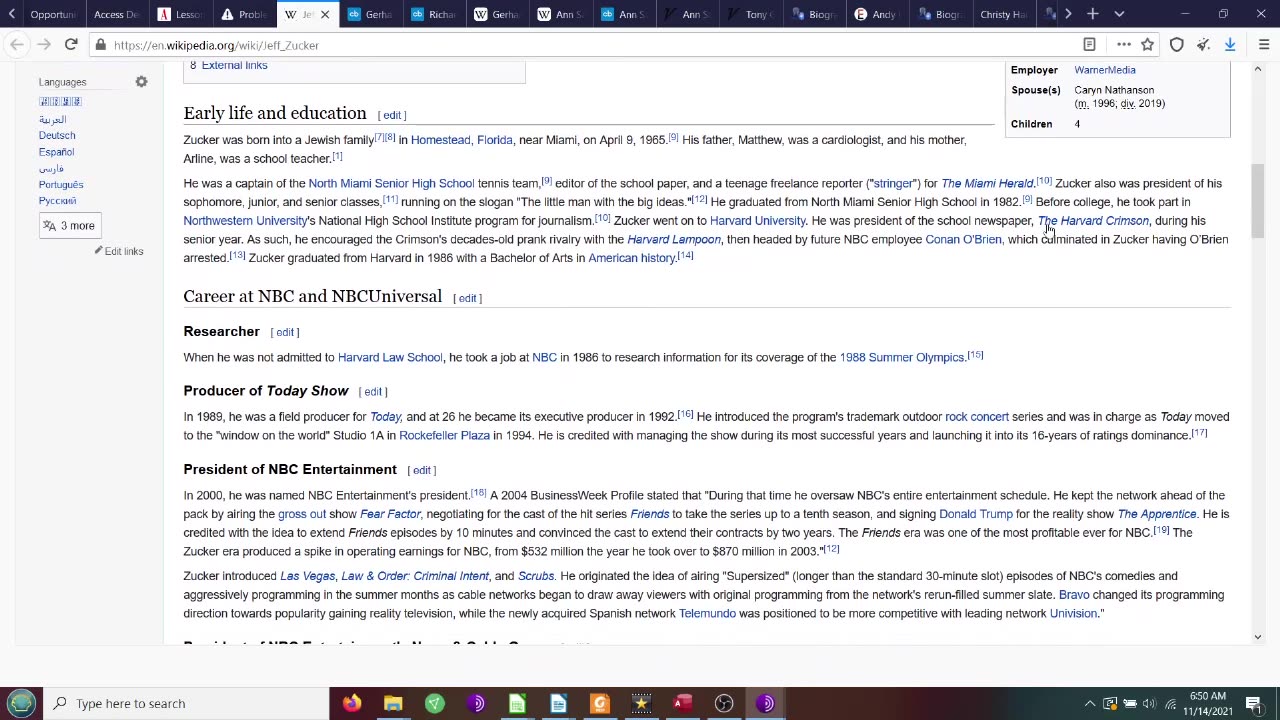The image size is (1280, 720).
Task: Follow the Conan O'Brien link
Action: tap(963, 240)
